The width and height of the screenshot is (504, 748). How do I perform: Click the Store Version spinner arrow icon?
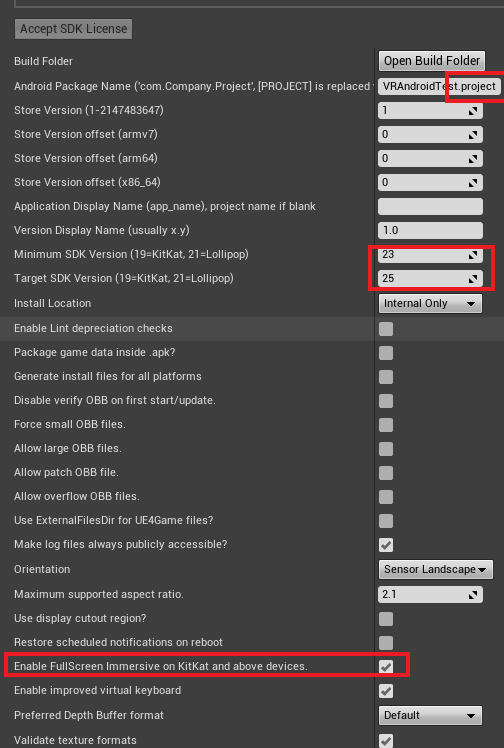[x=473, y=111]
